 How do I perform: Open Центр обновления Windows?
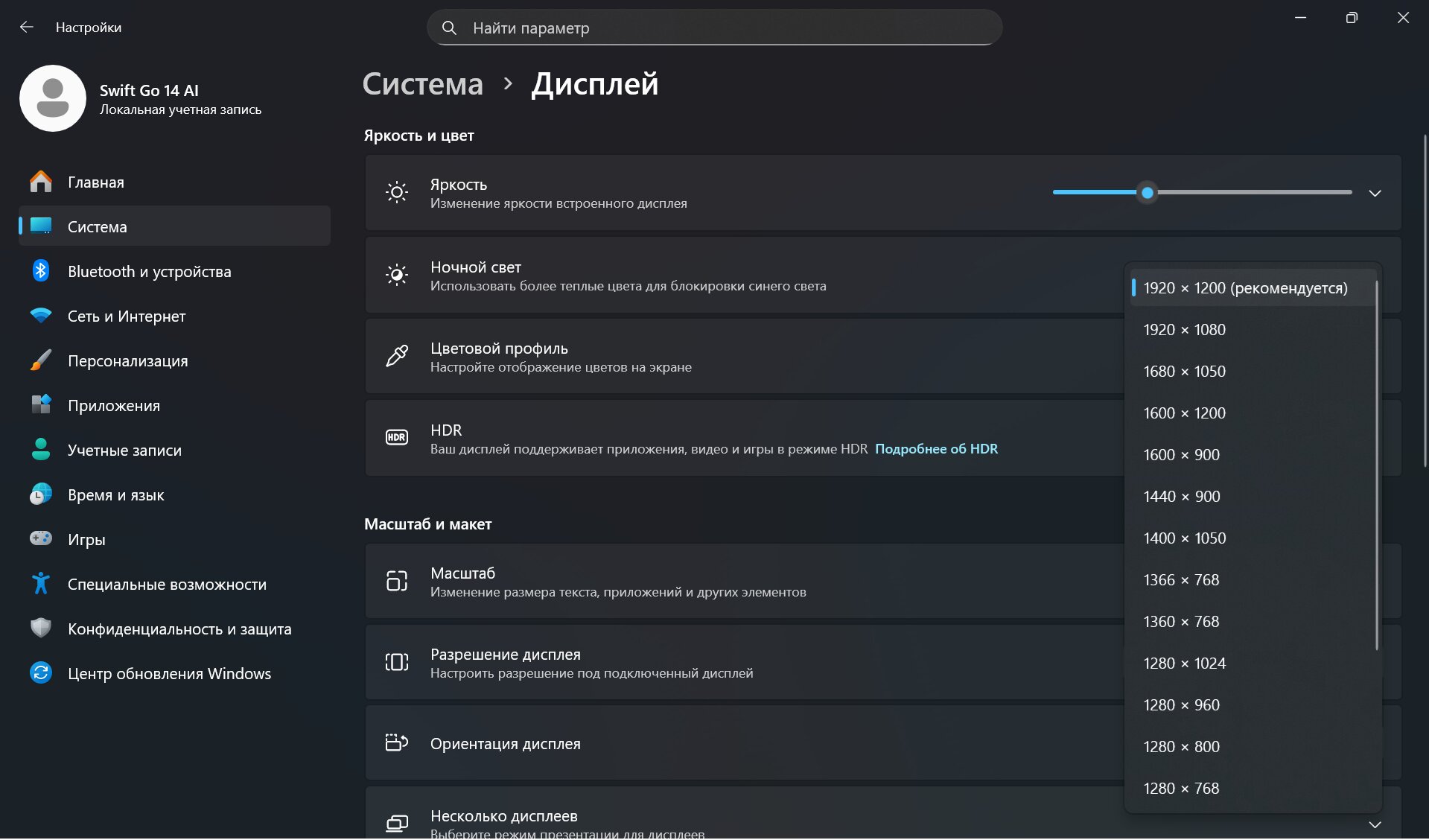point(169,674)
